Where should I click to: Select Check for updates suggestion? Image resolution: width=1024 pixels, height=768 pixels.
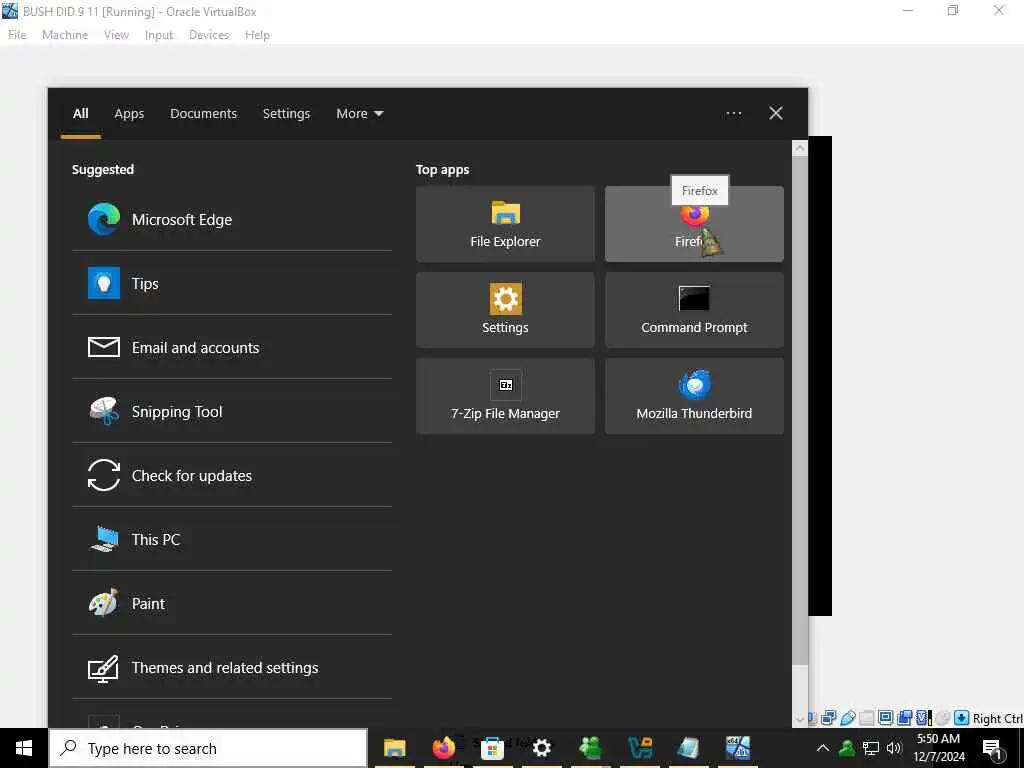(232, 475)
